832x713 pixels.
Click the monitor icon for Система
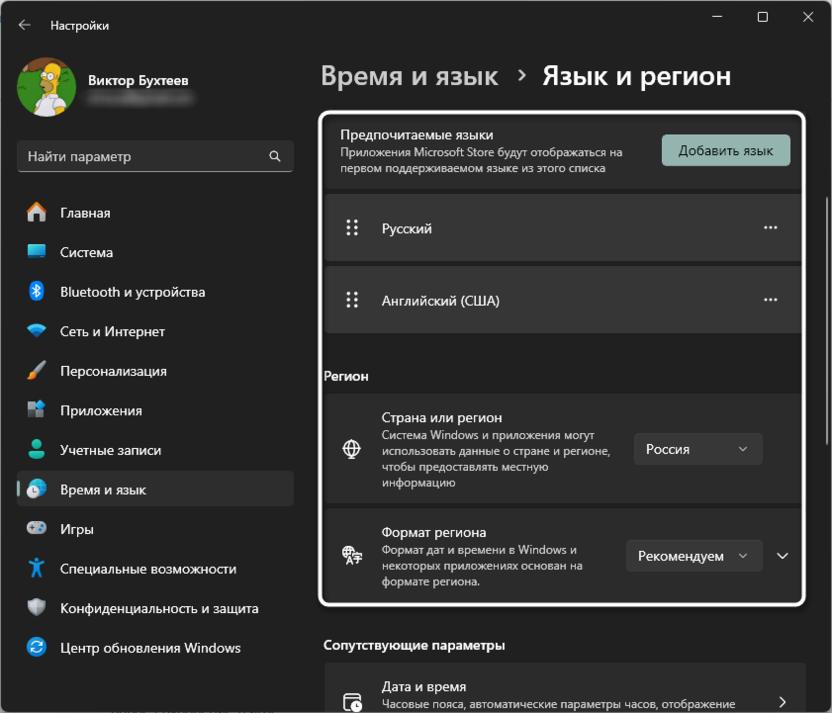click(37, 251)
